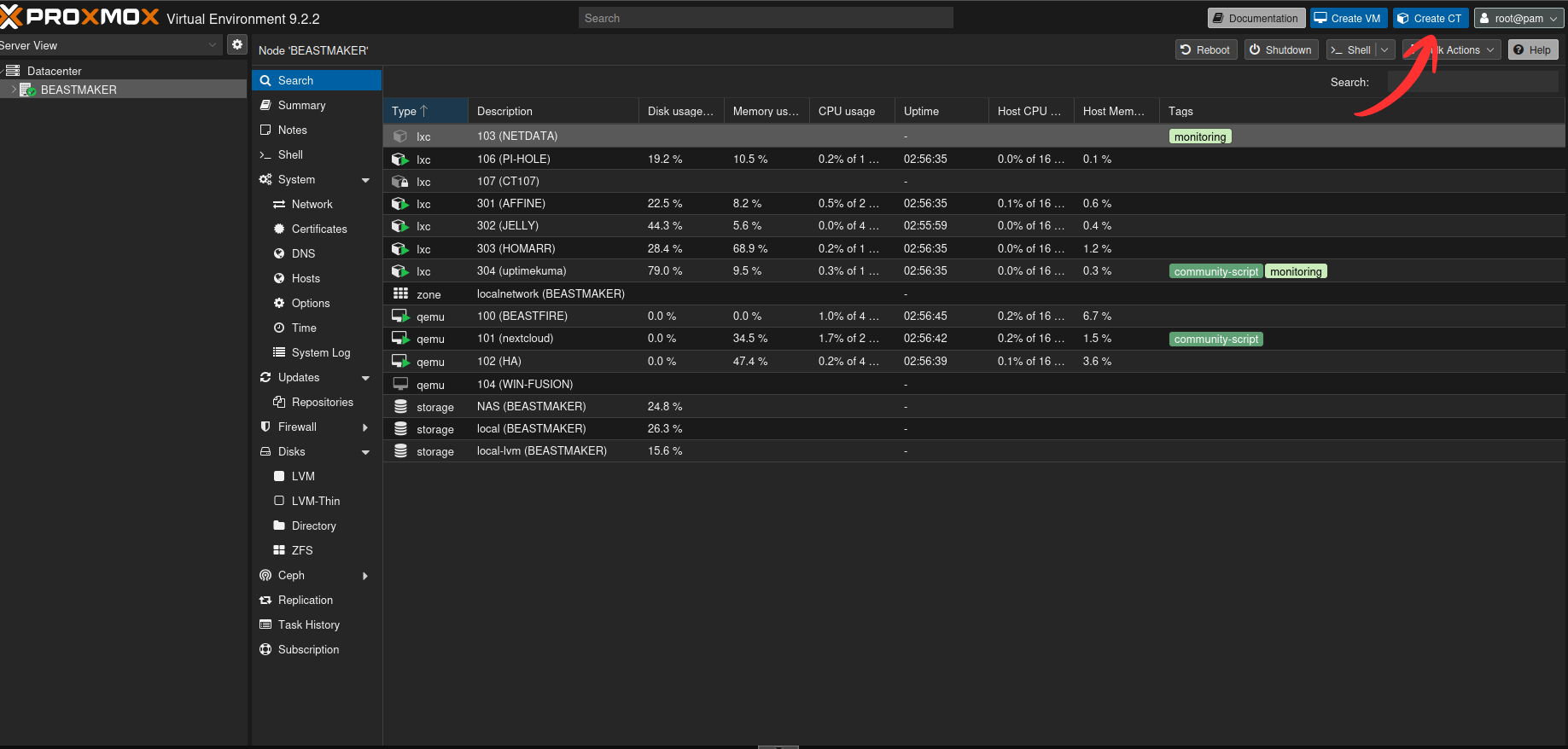Open the node Shell from sidebar
Screen dimensions: 1568x749
point(317,155)
